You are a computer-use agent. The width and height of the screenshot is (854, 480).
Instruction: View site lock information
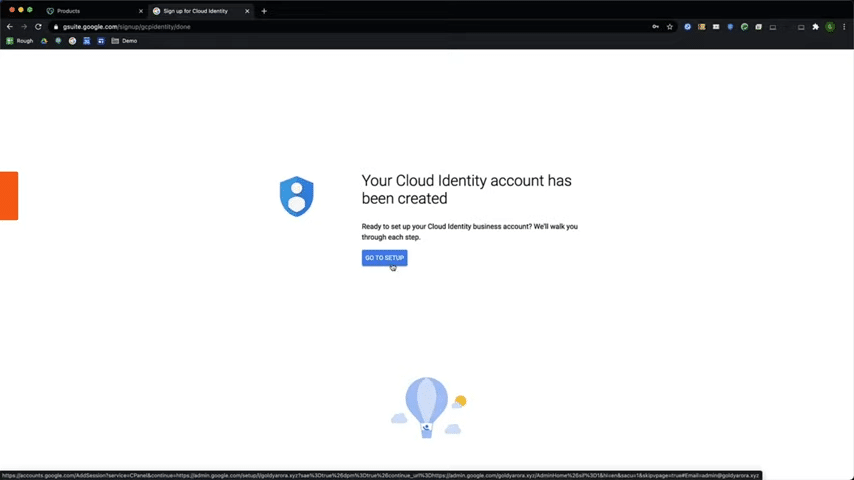click(x=56, y=27)
